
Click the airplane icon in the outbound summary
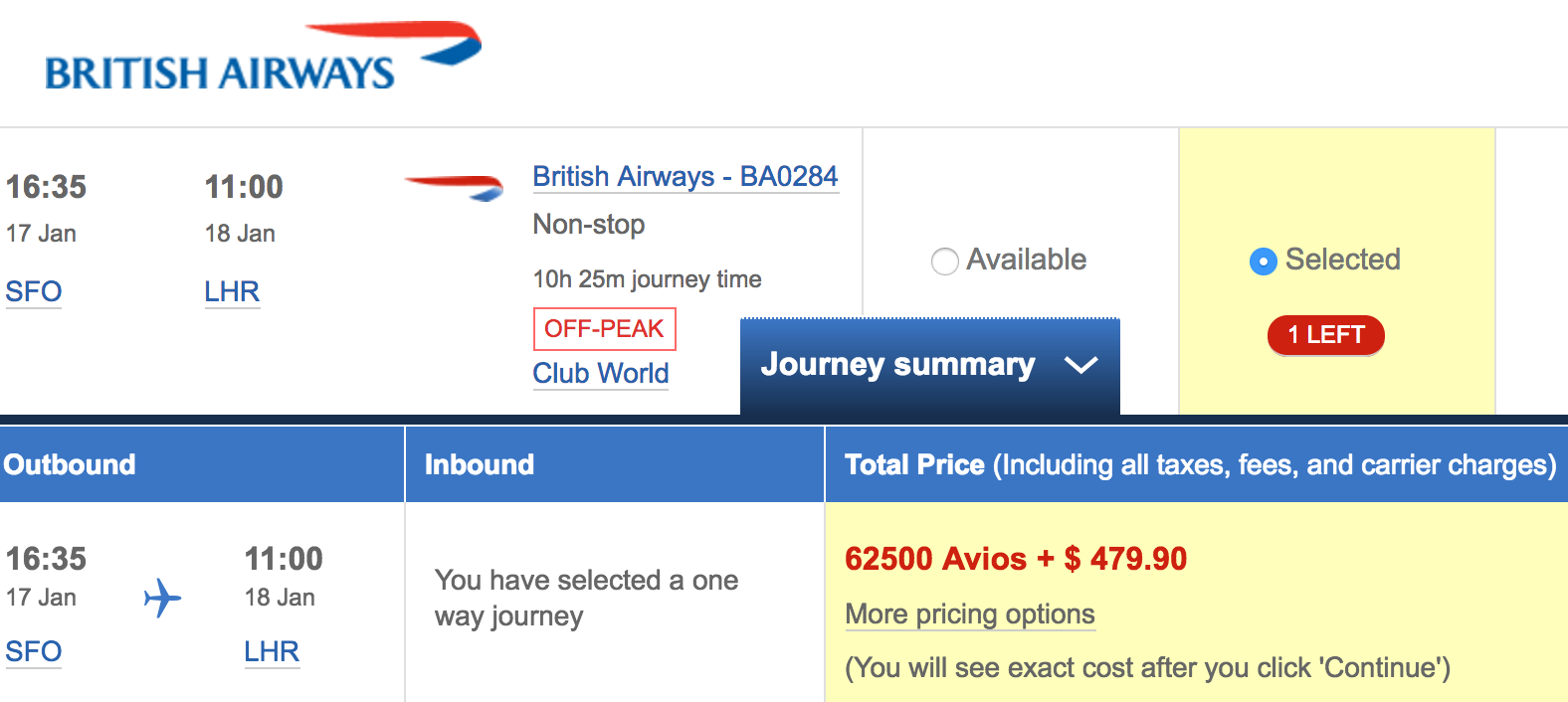[x=162, y=598]
